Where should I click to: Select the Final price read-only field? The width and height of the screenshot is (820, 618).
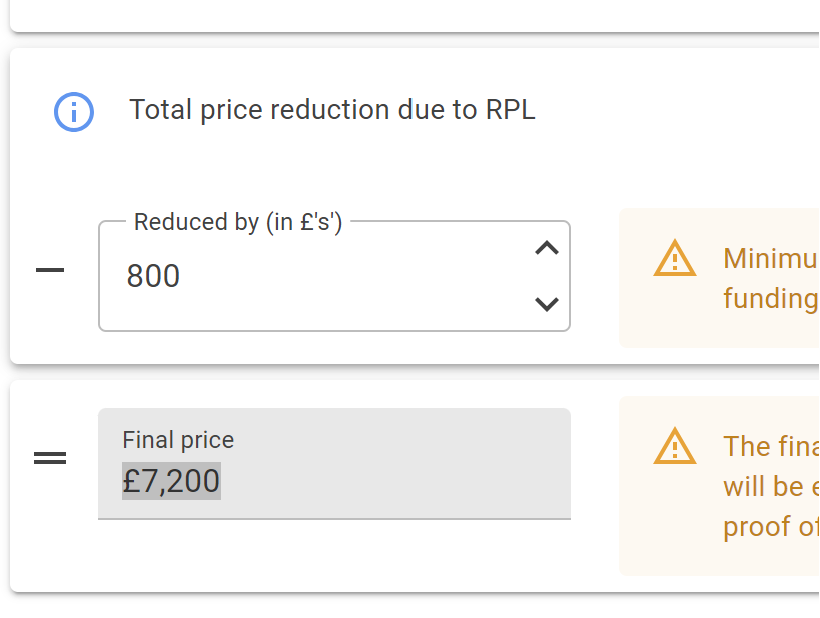pyautogui.click(x=334, y=464)
